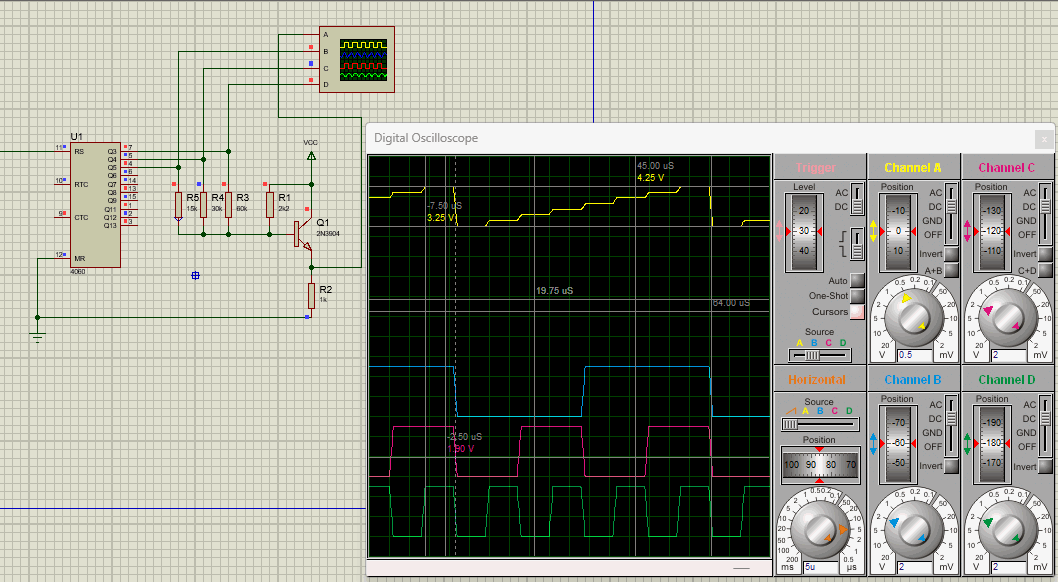Toggle Invert on Channel A
This screenshot has height=582, width=1058.
pos(951,254)
